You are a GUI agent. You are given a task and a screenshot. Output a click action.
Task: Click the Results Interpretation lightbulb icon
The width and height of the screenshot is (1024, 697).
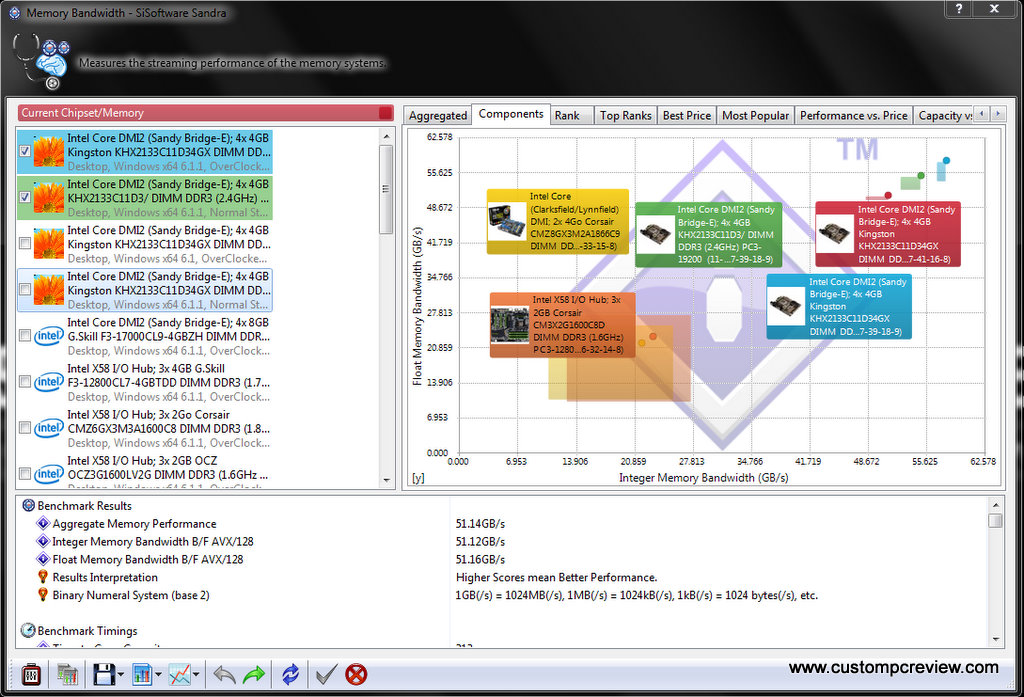click(x=43, y=577)
